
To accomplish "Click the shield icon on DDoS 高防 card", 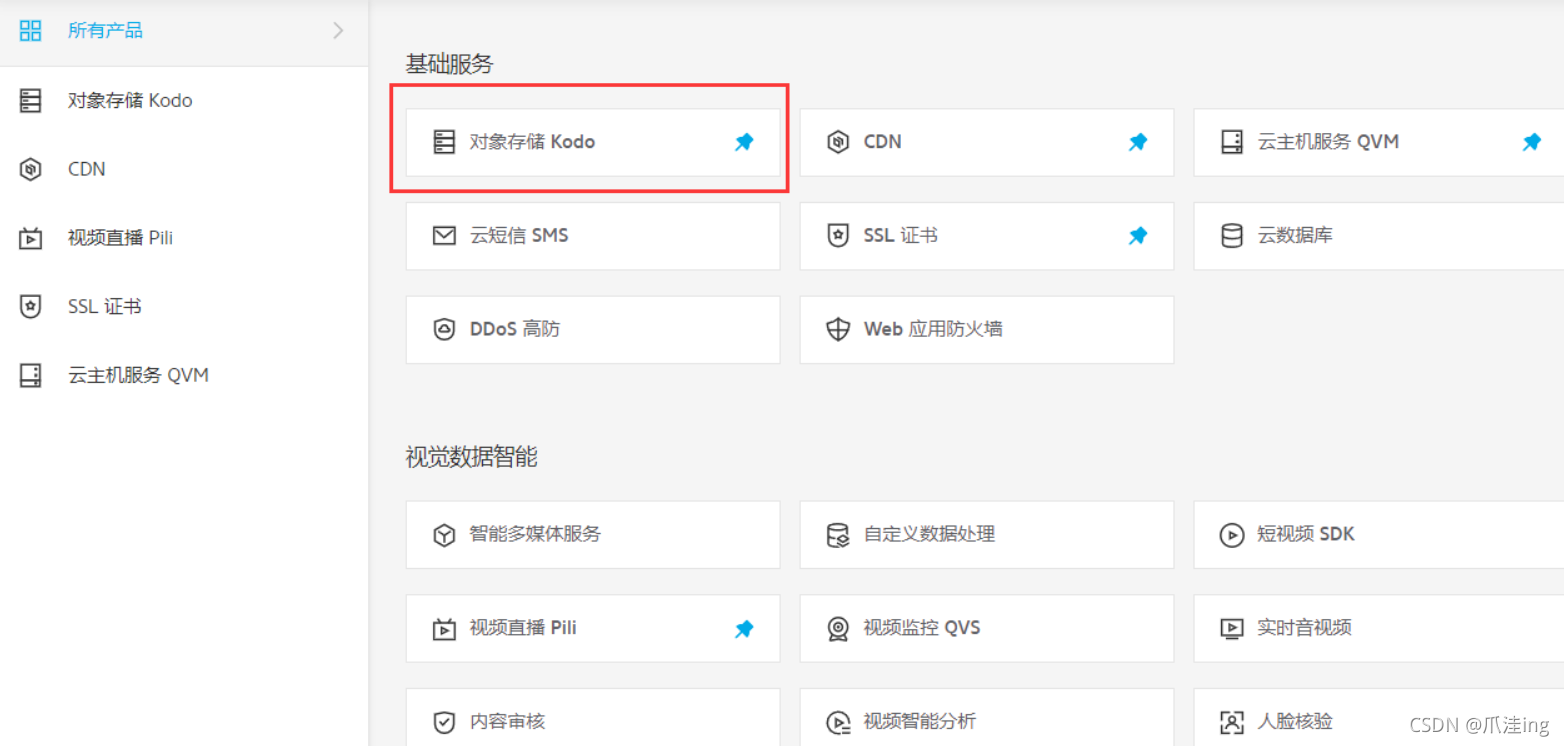I will point(444,329).
